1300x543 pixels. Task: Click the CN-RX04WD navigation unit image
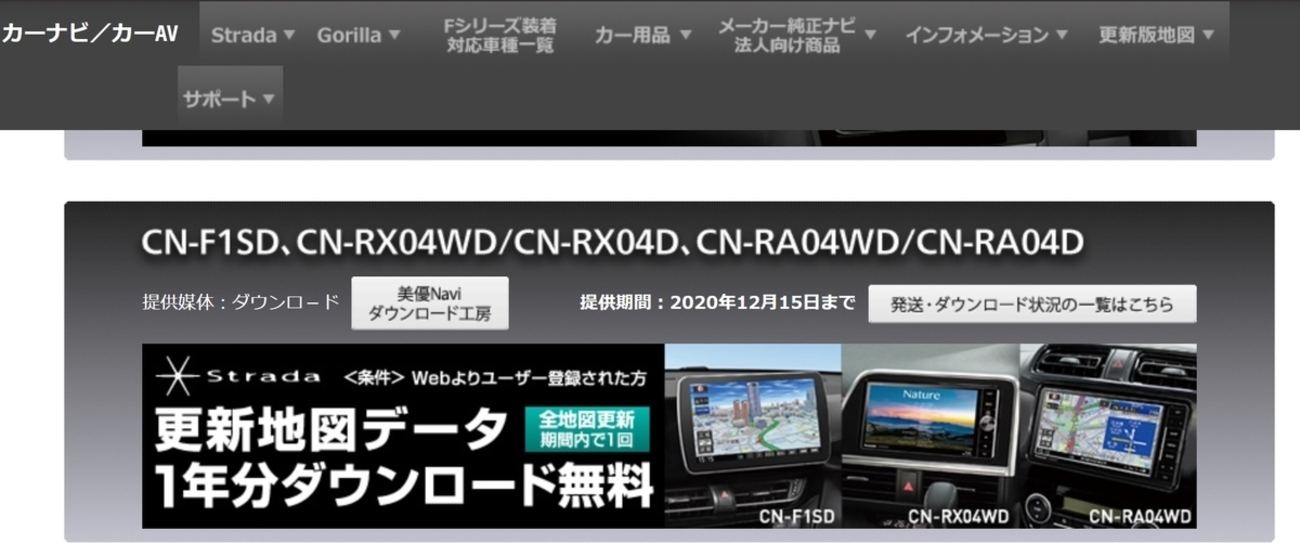pyautogui.click(x=931, y=436)
